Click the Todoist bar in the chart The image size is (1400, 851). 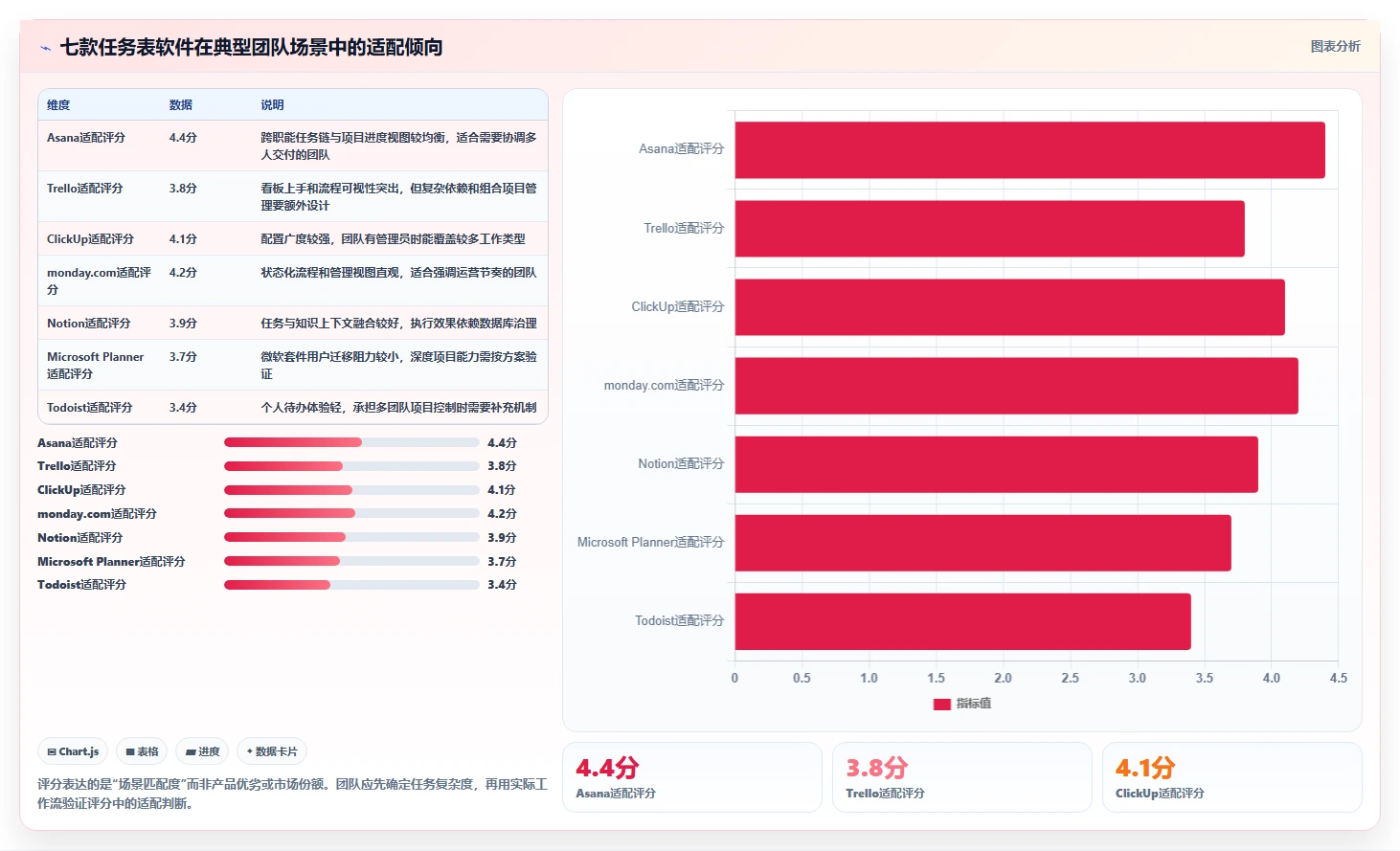pyautogui.click(x=963, y=621)
